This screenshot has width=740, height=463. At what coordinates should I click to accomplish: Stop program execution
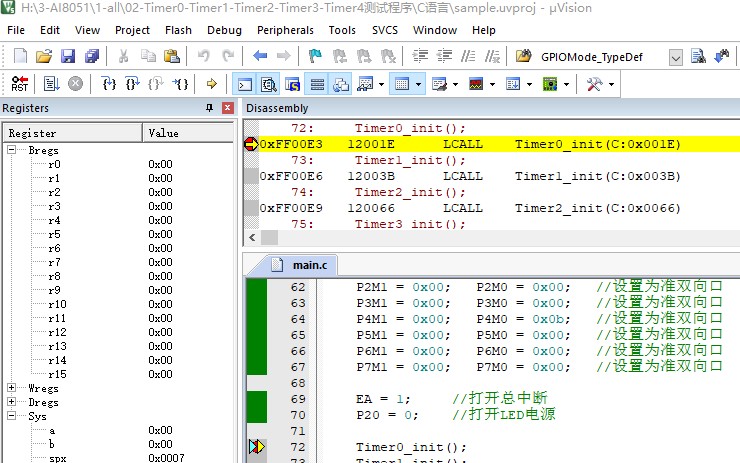(76, 84)
